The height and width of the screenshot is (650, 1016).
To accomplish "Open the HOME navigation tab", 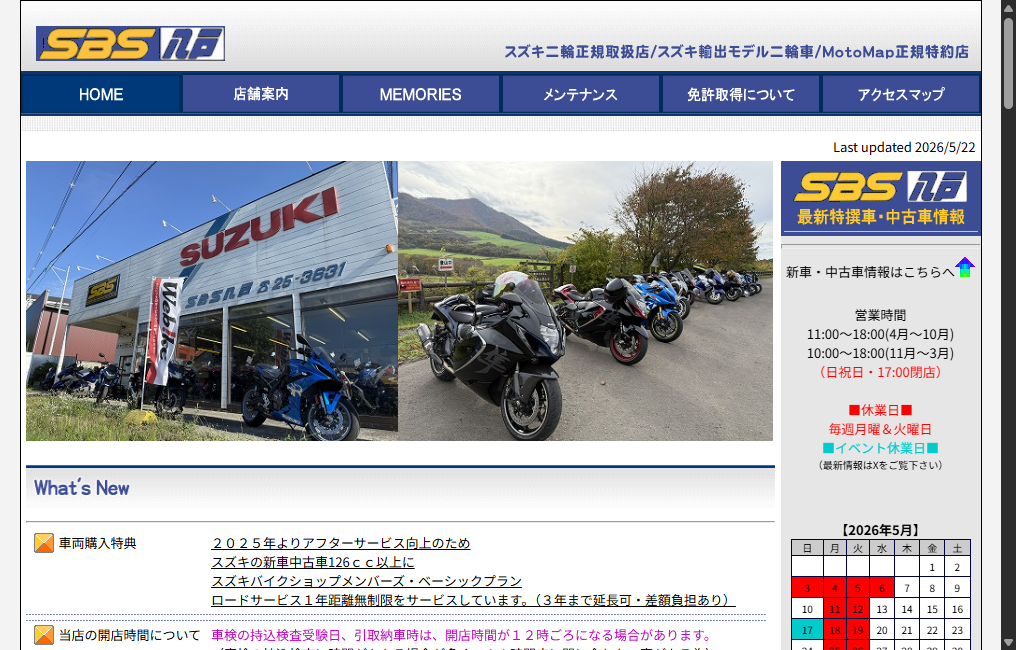I will [101, 95].
